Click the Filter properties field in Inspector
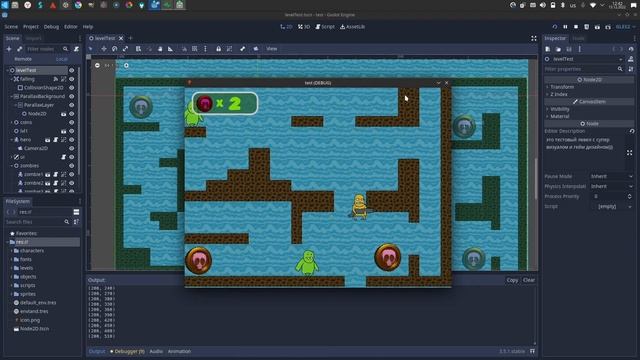This screenshot has height=360, width=640. pos(584,69)
